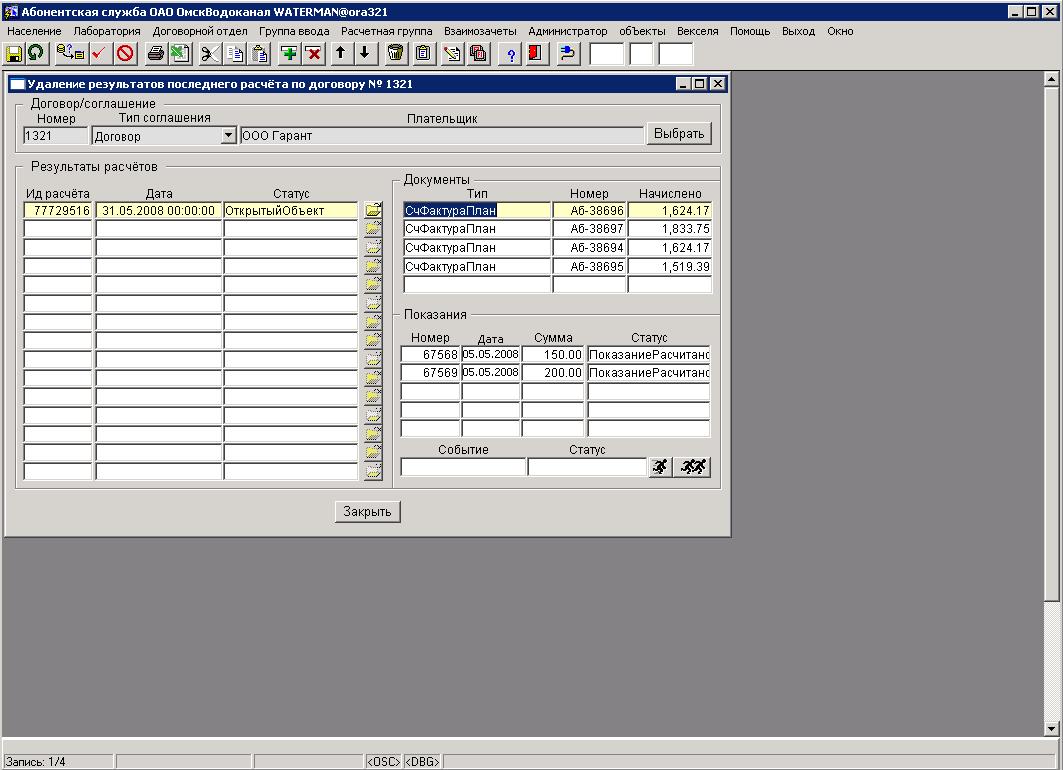Click the scissors cut icon

coord(209,54)
